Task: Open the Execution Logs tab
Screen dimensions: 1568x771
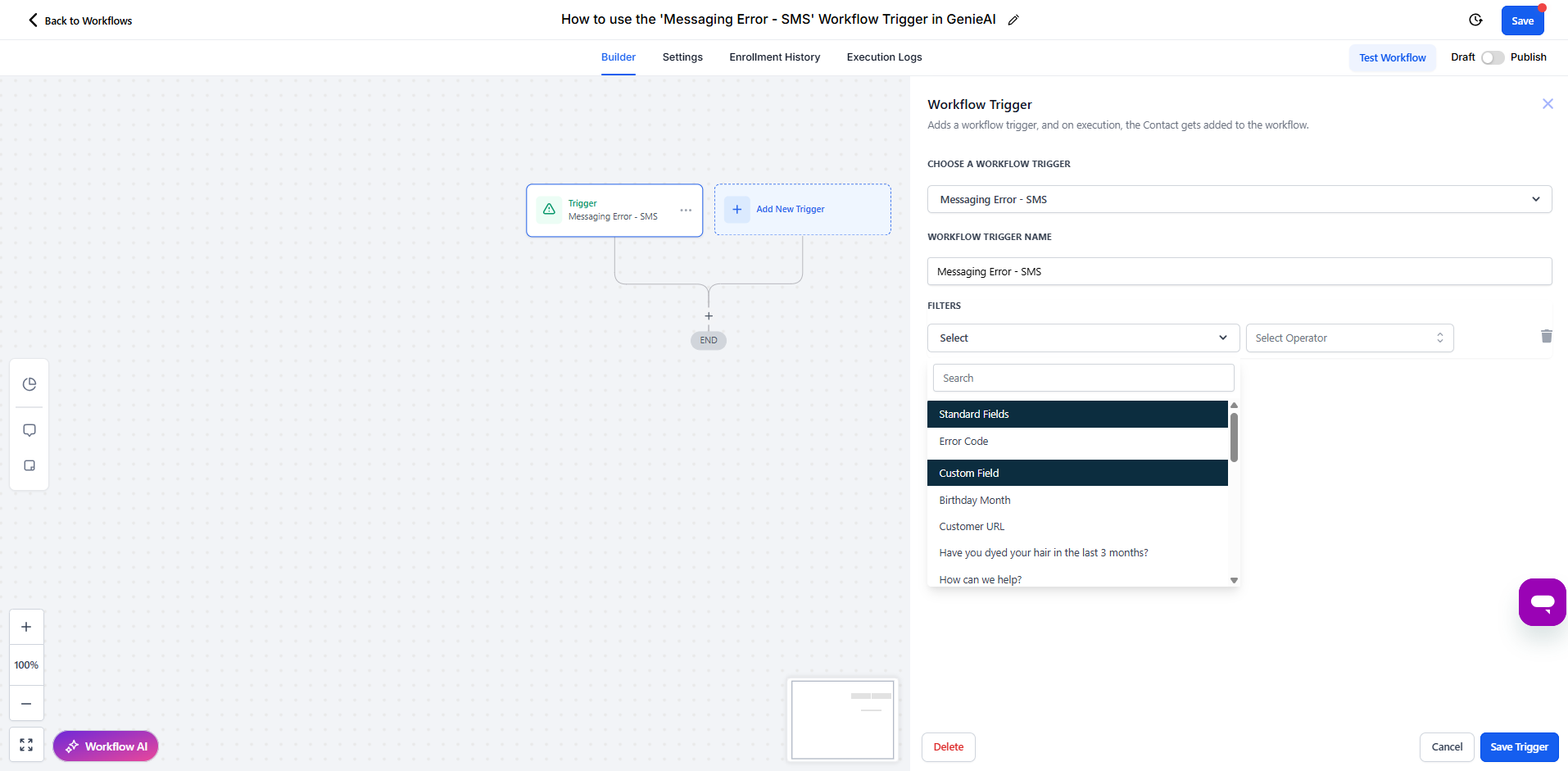Action: tap(883, 57)
